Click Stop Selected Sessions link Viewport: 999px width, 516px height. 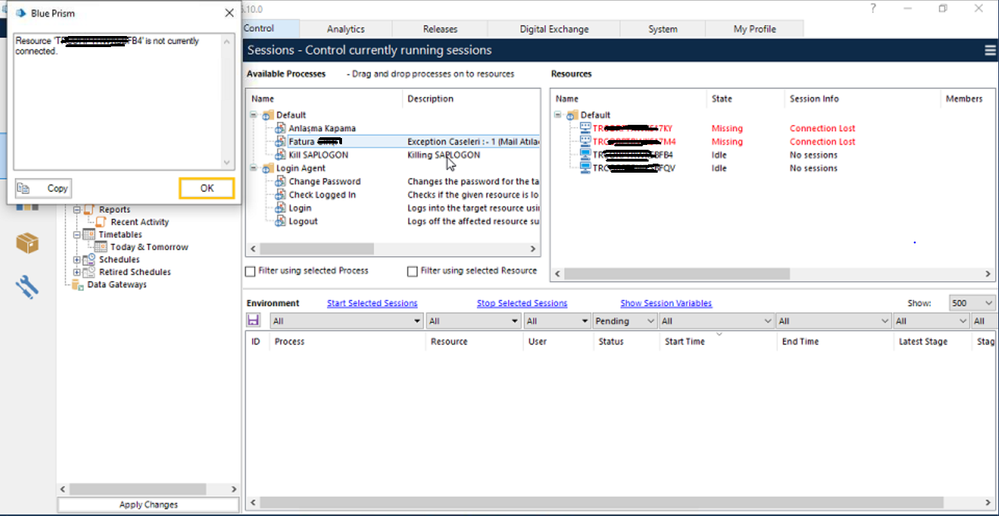click(x=522, y=303)
